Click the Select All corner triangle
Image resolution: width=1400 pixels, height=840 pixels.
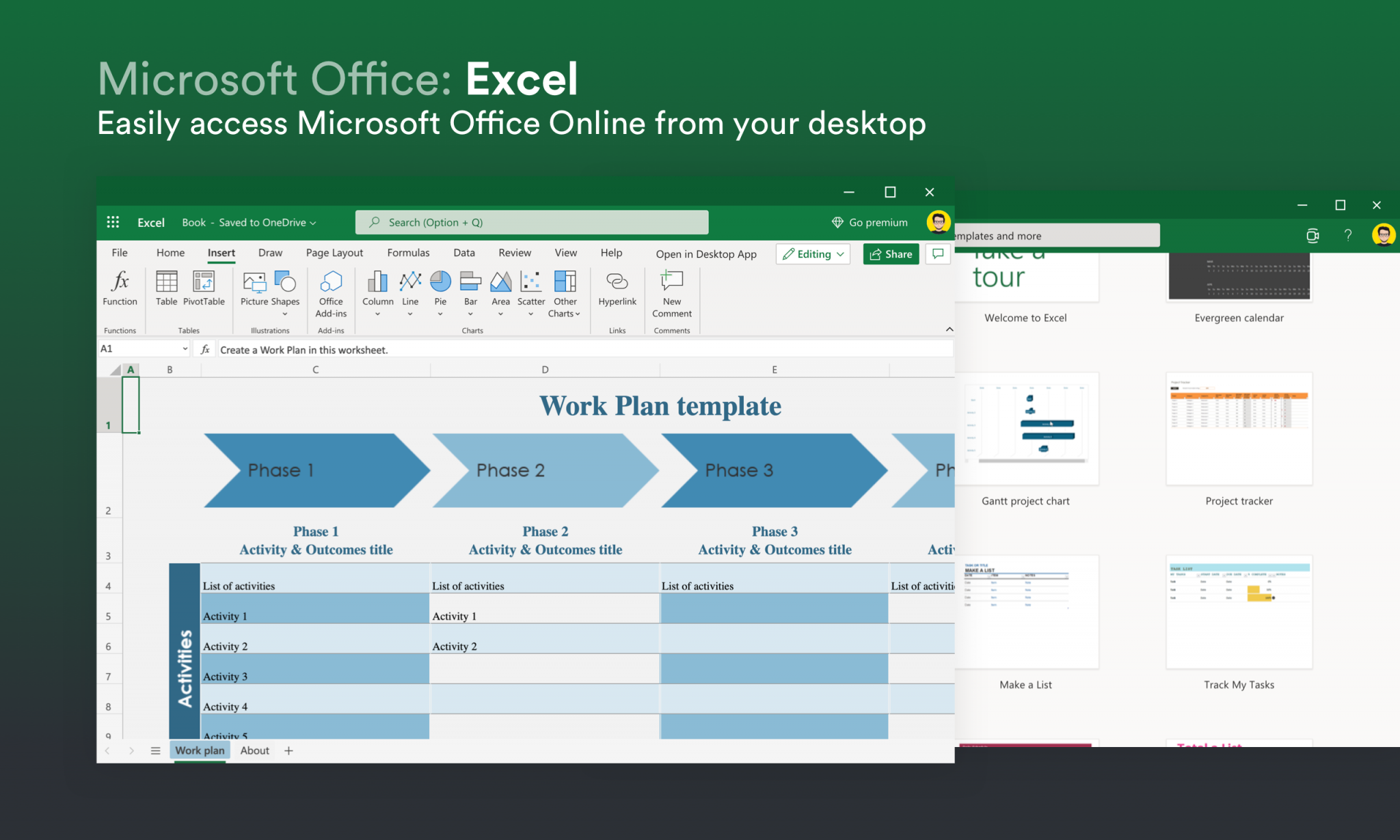click(x=115, y=370)
